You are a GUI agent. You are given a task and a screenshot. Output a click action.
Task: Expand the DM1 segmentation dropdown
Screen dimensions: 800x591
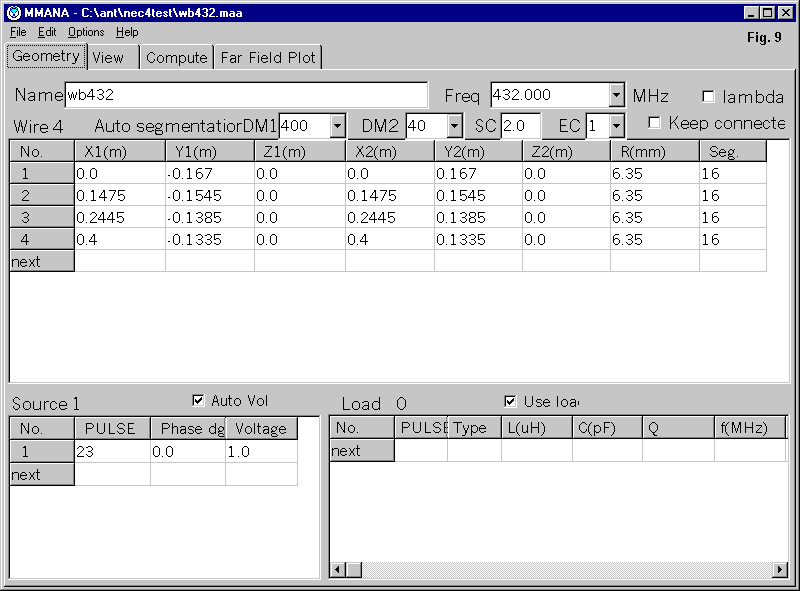coord(337,126)
